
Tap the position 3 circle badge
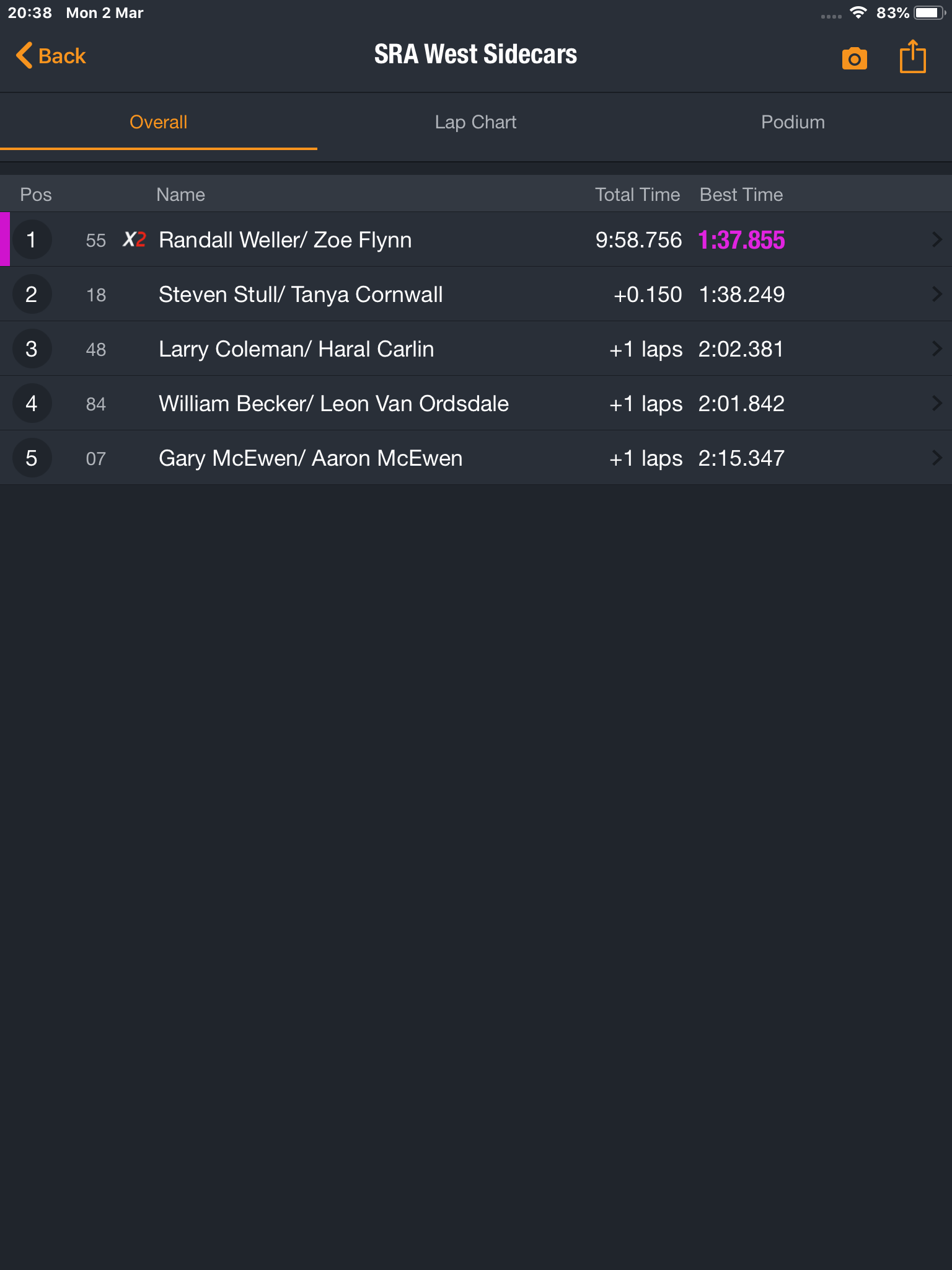32,349
